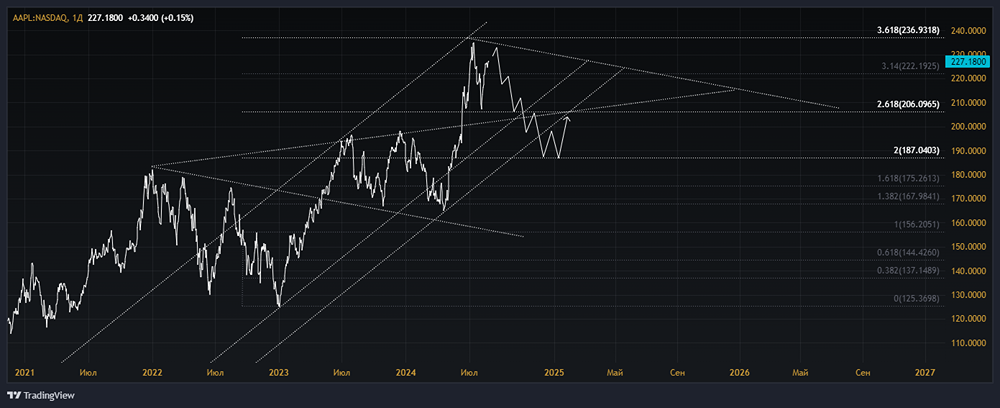The height and width of the screenshot is (408, 1000).
Task: Click the Июл label between 2021 and 2022
Action: (x=89, y=372)
